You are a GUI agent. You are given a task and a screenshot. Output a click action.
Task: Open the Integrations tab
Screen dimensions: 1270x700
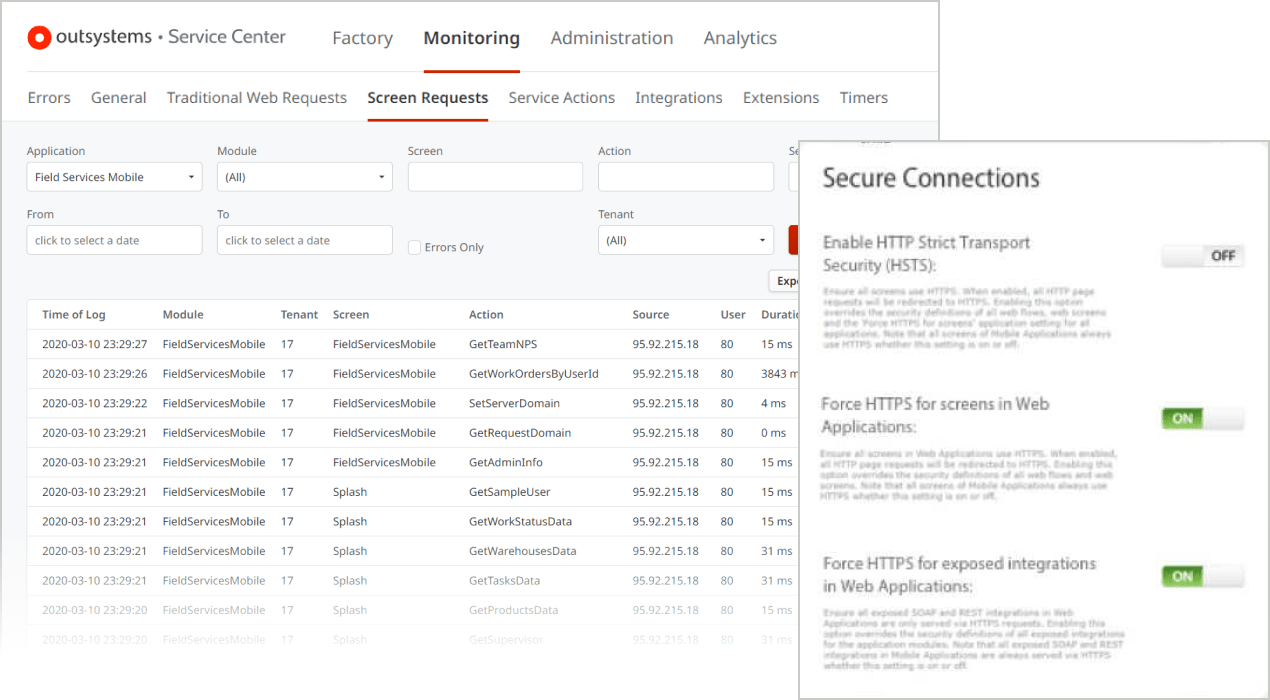[679, 98]
